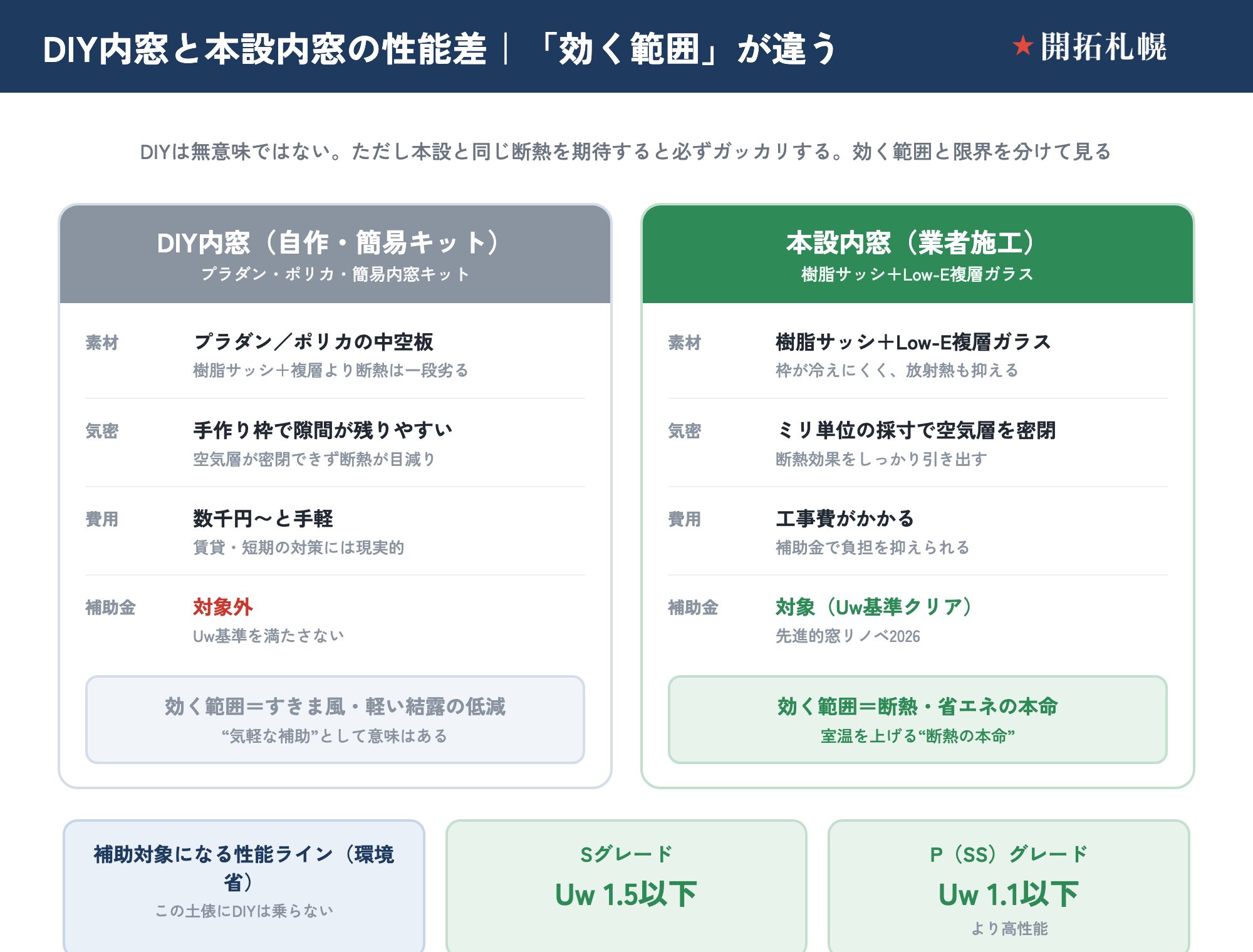This screenshot has width=1253, height=952.
Task: Click the 'P（SS）グレード' label
Action: tap(1009, 854)
